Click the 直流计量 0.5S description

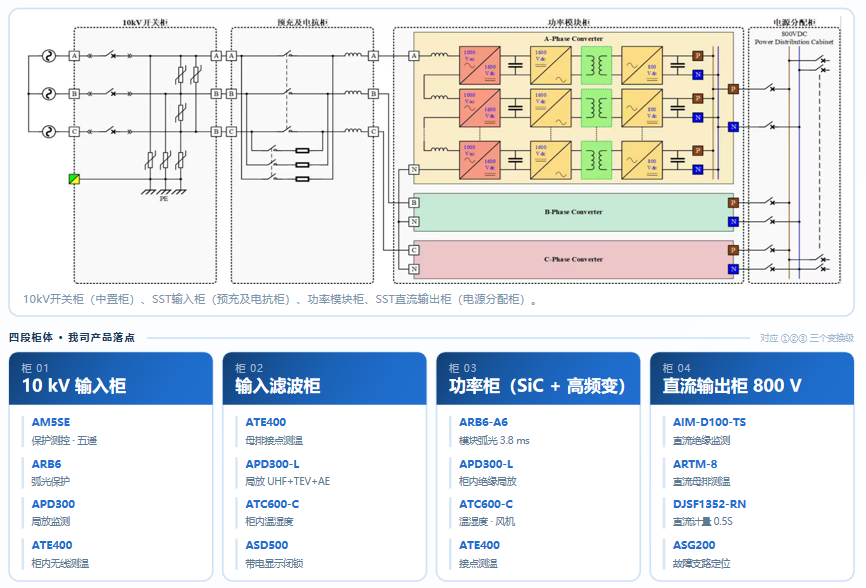click(x=703, y=521)
